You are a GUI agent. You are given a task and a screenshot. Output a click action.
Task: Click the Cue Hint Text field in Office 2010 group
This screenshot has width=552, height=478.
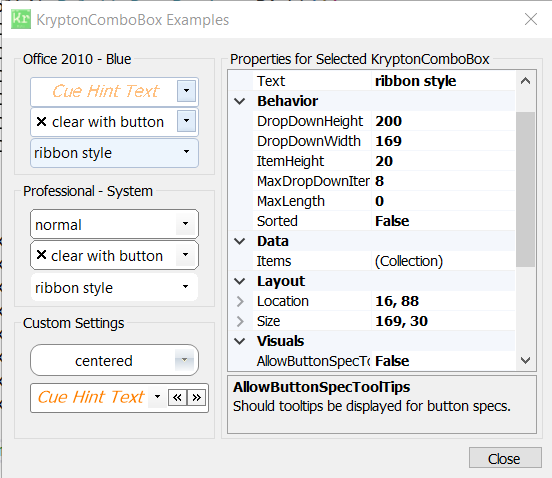pyautogui.click(x=106, y=91)
